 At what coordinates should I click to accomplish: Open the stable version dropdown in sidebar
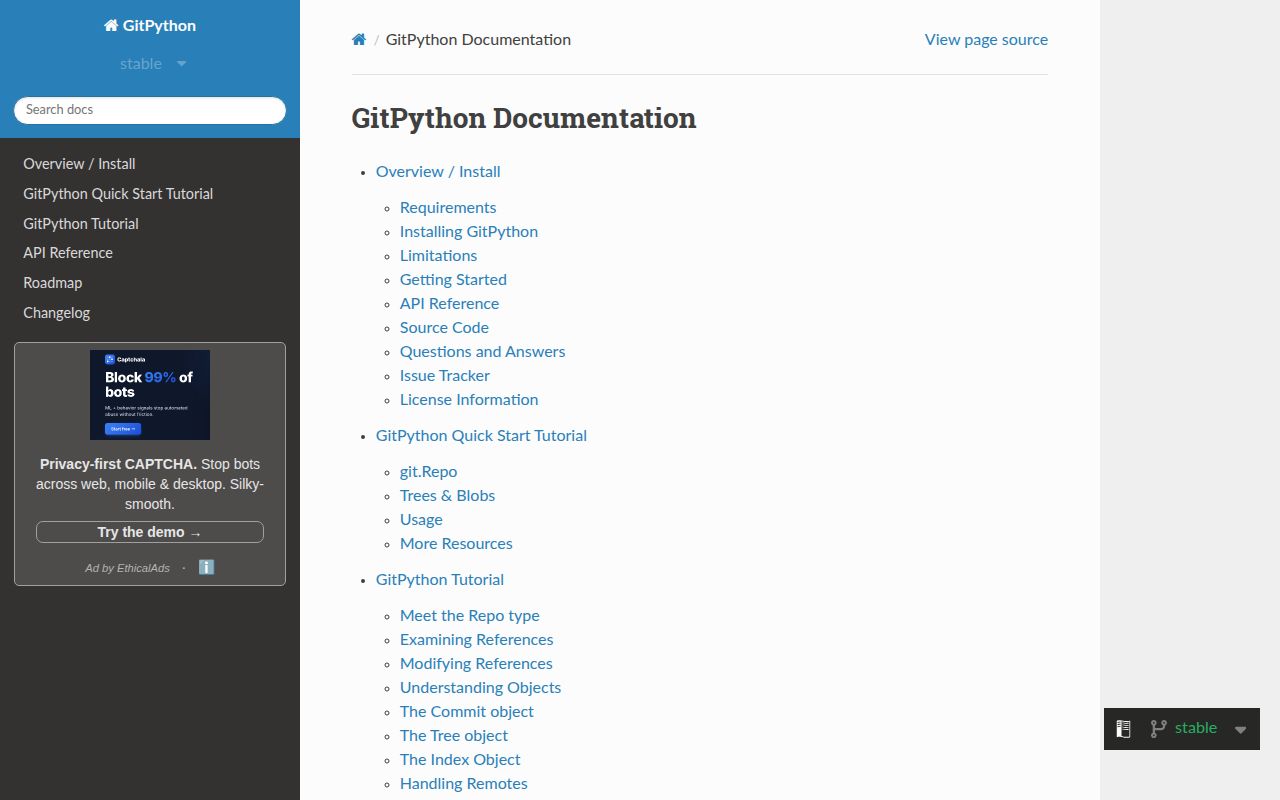[153, 64]
